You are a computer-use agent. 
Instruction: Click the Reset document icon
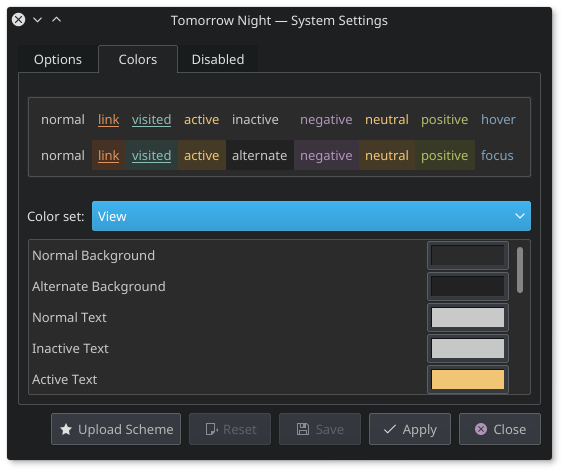(212, 429)
